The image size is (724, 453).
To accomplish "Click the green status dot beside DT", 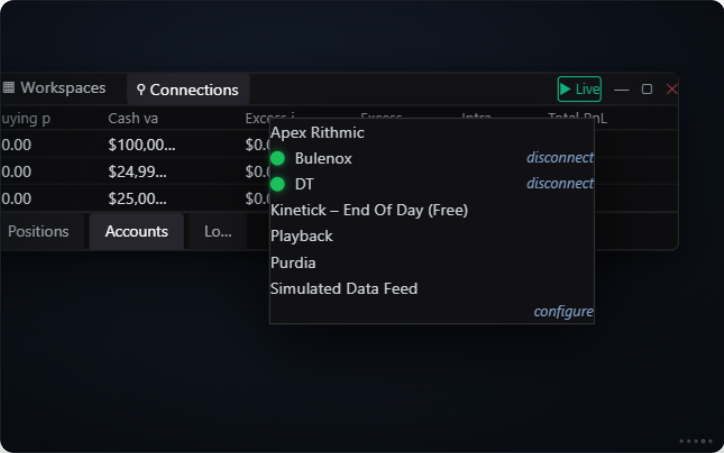I will click(278, 184).
